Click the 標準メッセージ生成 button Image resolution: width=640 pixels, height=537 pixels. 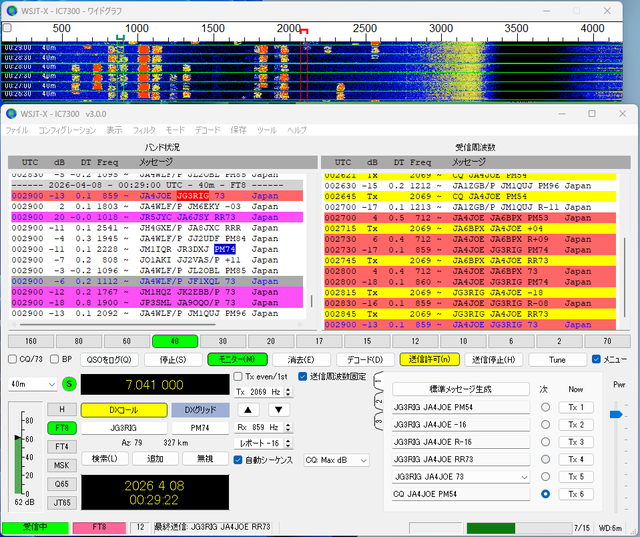click(460, 389)
